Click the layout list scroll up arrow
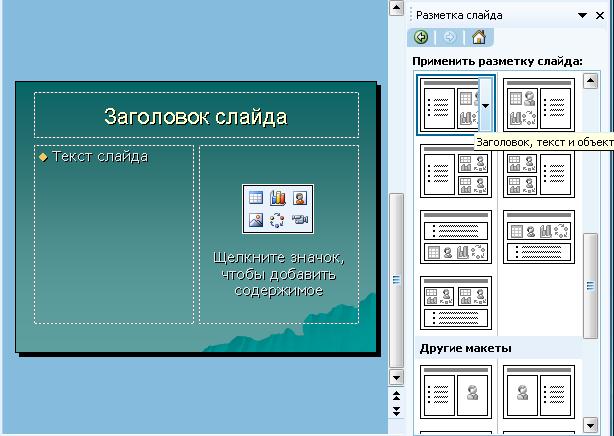Screen dimensions: 614x436 coord(590,81)
